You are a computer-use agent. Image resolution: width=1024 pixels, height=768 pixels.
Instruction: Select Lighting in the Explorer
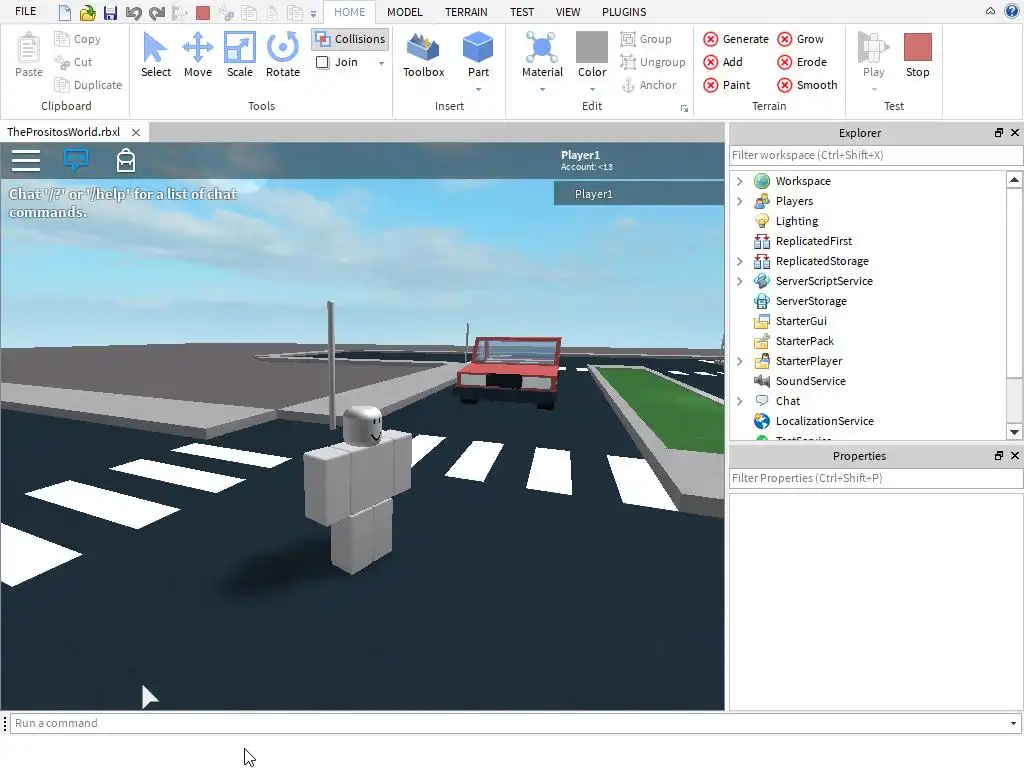796,221
